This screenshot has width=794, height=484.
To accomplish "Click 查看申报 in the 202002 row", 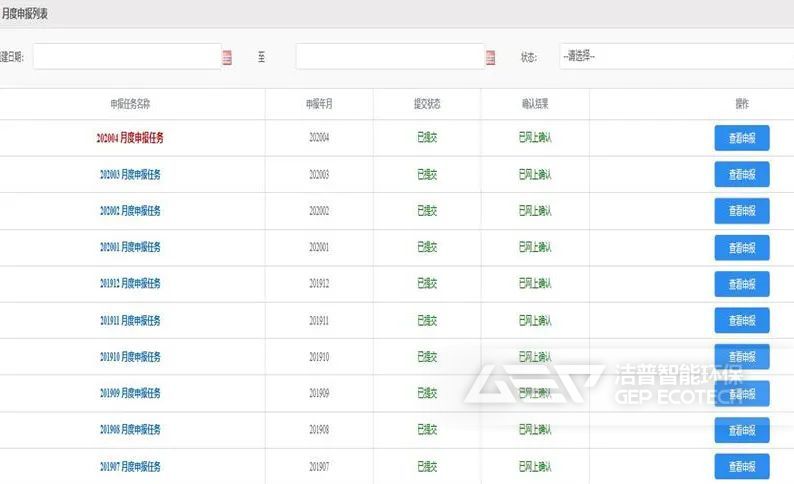I will tap(742, 211).
